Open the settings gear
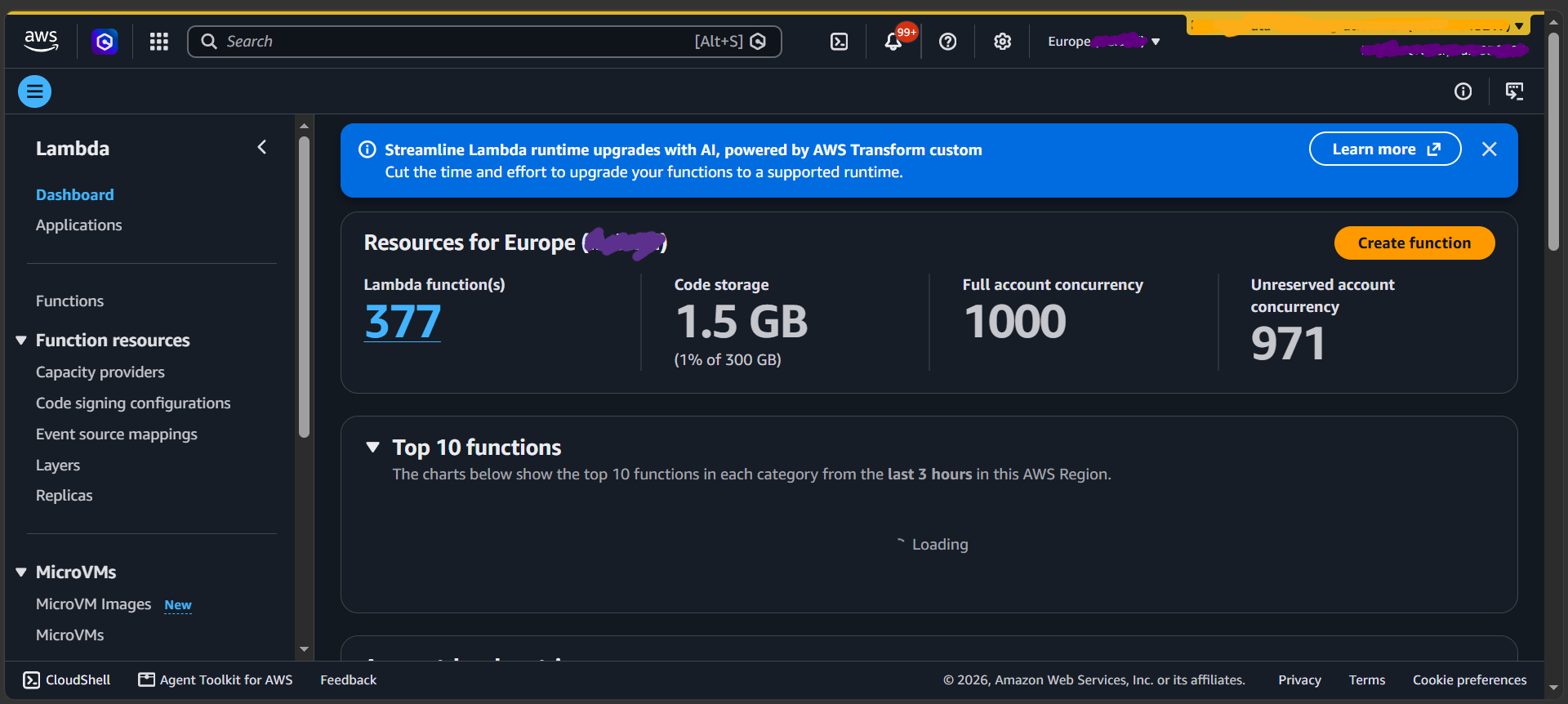 click(1002, 41)
